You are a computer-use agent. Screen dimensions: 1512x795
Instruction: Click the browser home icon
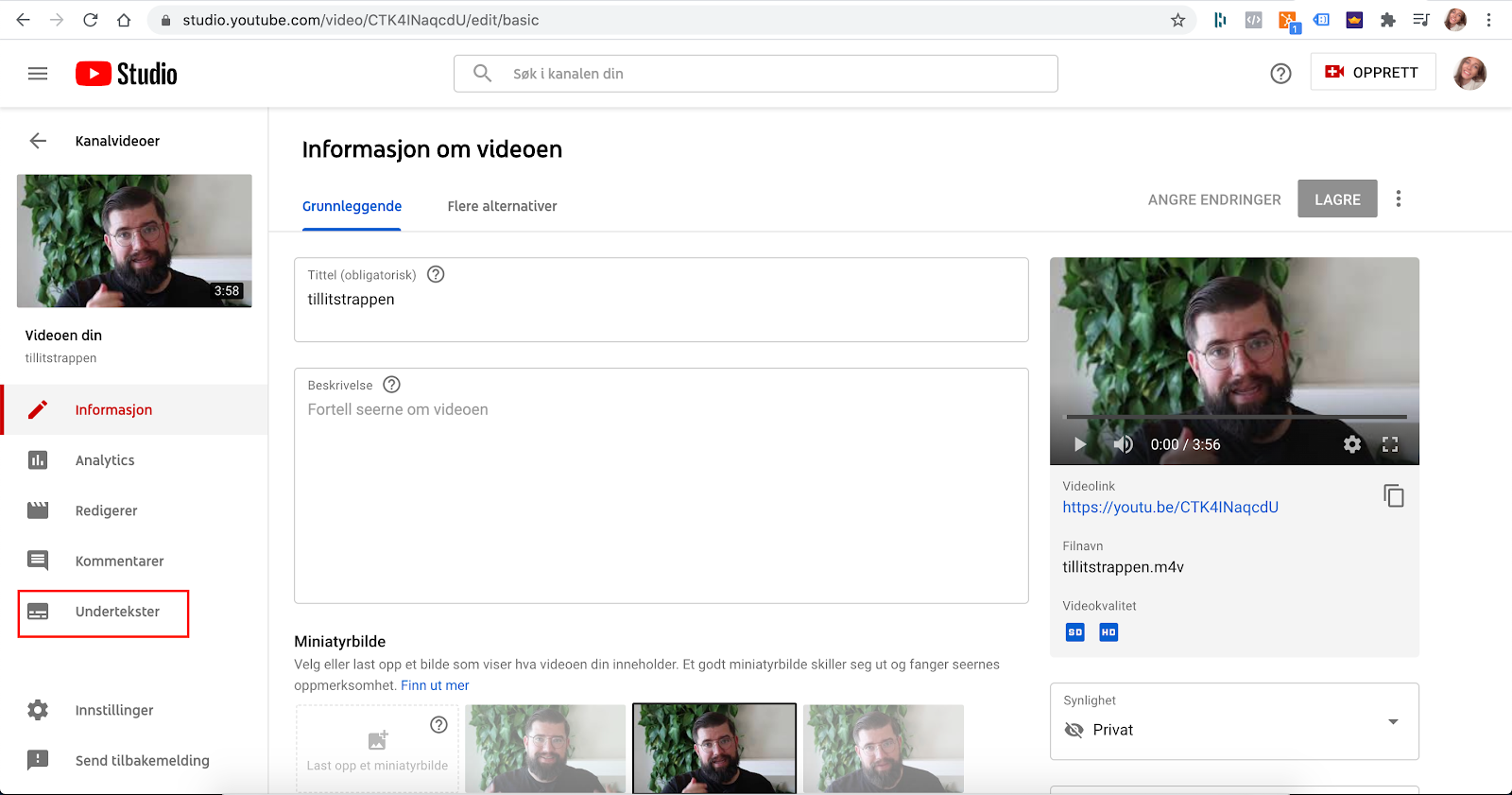124,20
